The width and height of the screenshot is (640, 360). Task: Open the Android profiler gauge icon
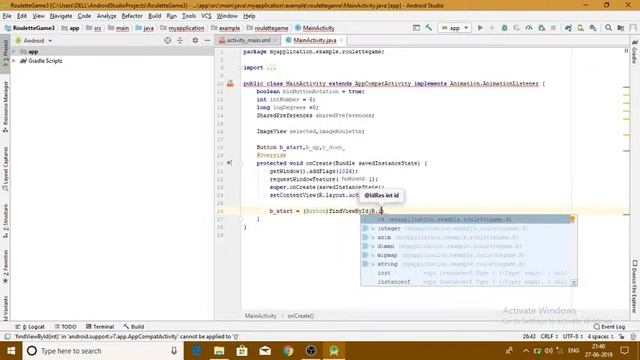529,28
